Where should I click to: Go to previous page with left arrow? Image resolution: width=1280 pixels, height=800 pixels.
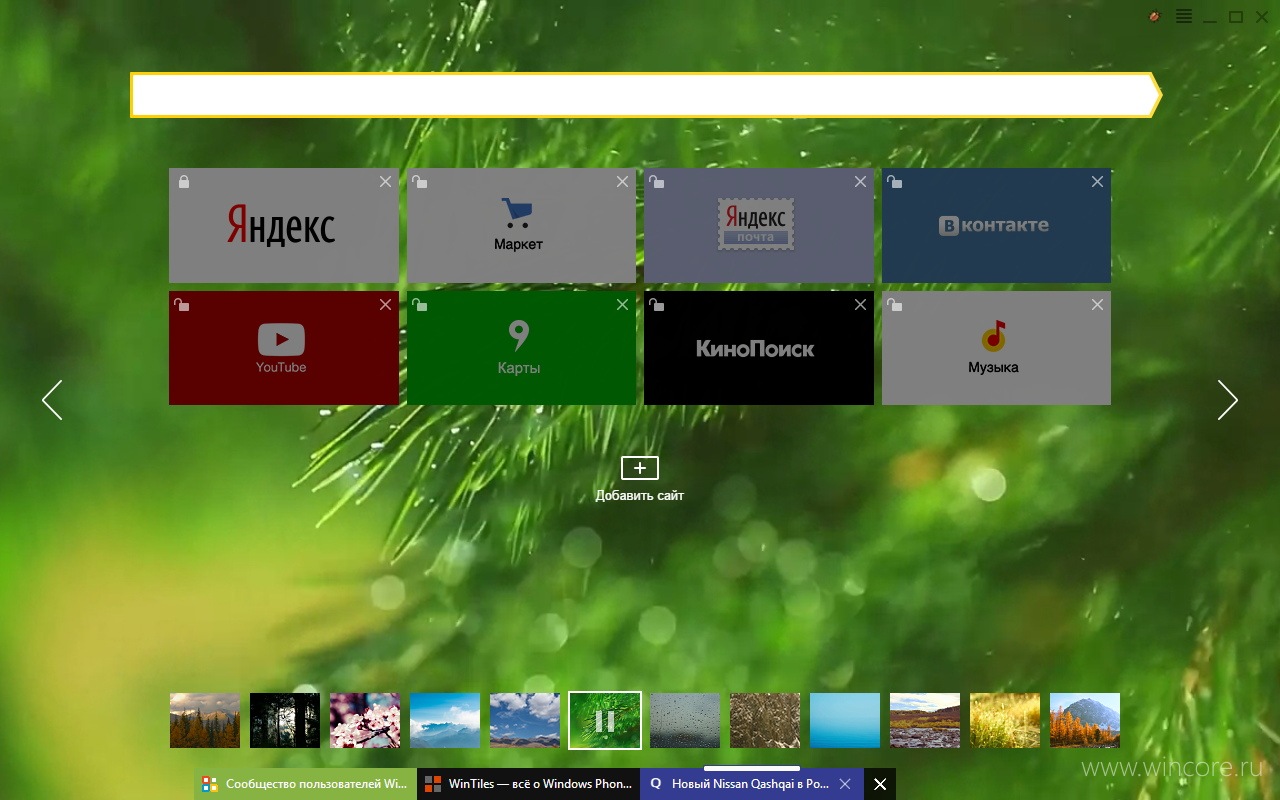pos(52,400)
